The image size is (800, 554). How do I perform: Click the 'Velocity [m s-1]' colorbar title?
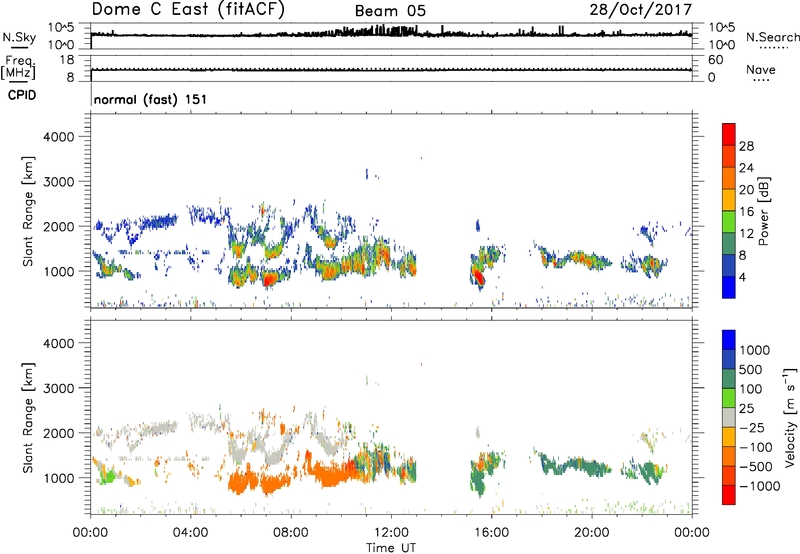(790, 417)
